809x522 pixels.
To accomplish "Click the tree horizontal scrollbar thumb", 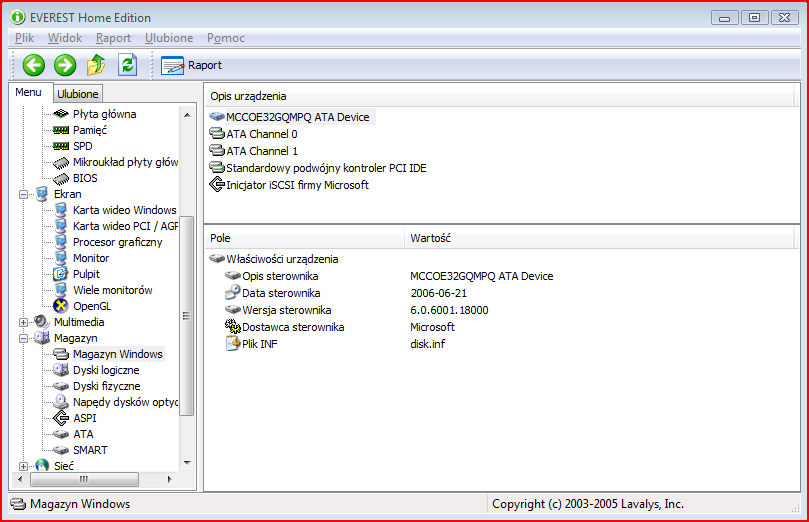I will pyautogui.click(x=84, y=479).
